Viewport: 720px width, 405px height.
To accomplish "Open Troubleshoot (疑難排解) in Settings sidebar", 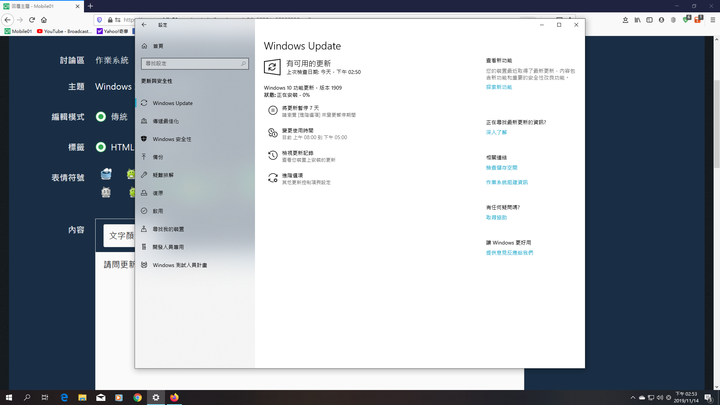I will coord(163,175).
